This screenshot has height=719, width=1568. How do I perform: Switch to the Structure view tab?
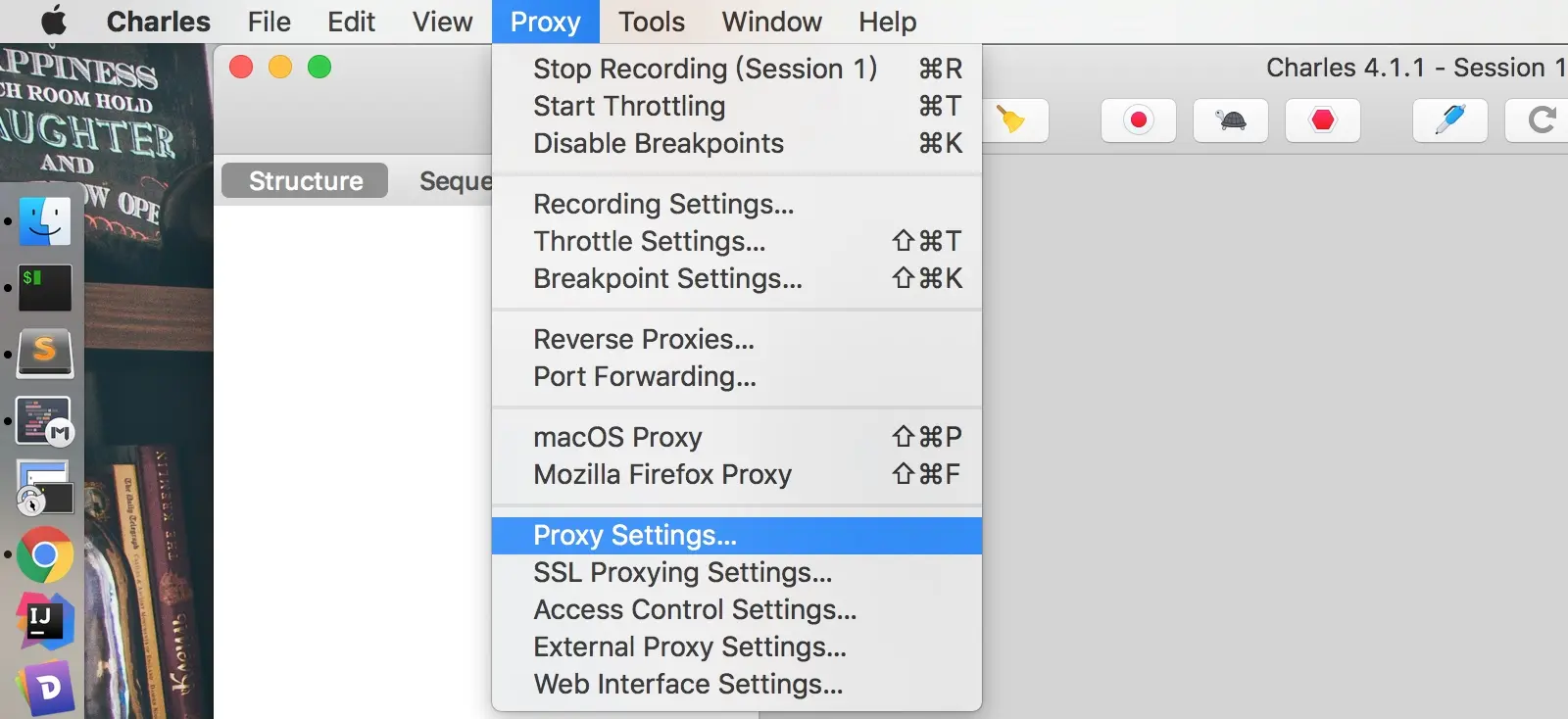pyautogui.click(x=306, y=181)
